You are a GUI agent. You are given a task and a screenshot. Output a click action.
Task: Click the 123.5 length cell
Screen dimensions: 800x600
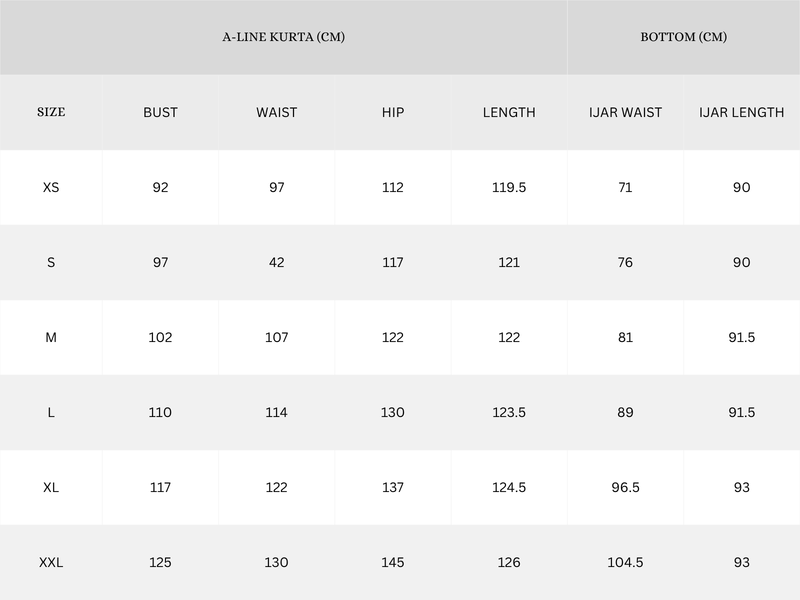coord(509,412)
